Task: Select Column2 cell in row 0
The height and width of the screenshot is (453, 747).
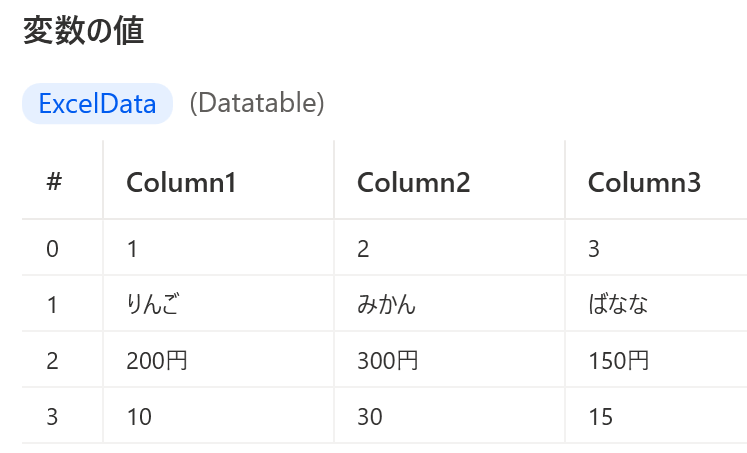Action: [449, 248]
